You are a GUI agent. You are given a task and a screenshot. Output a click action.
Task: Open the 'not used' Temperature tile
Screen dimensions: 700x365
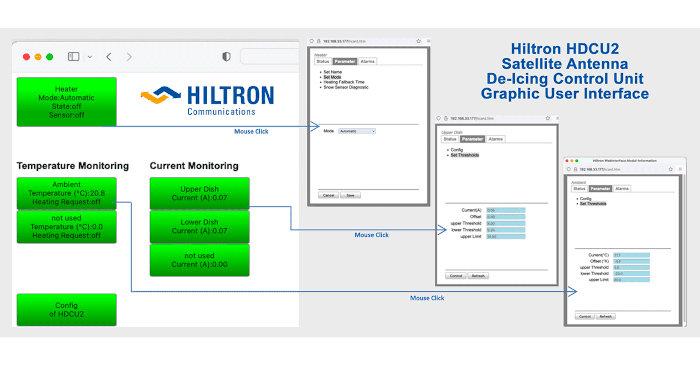tap(67, 227)
